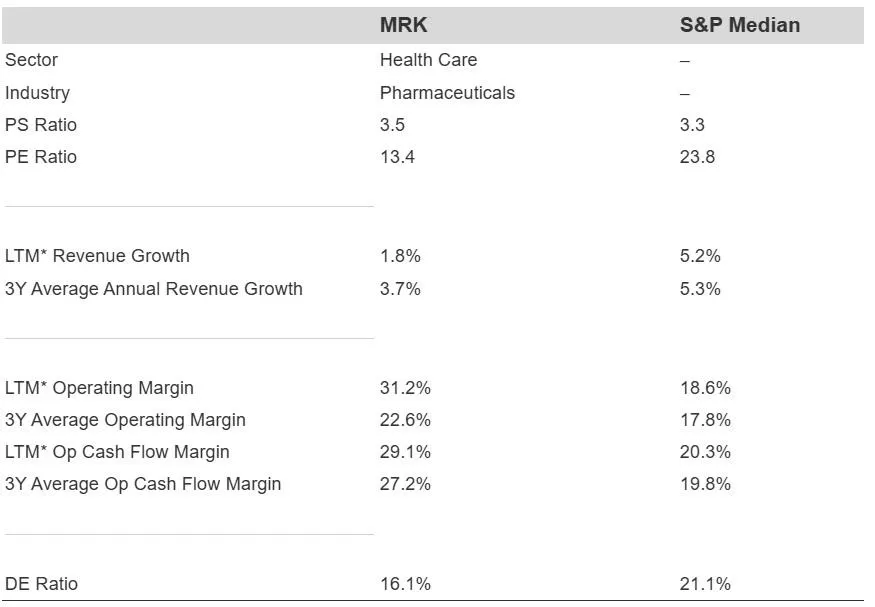Select MRK's 1.8% revenue growth value
Image resolution: width=875 pixels, height=607 pixels.
400,256
